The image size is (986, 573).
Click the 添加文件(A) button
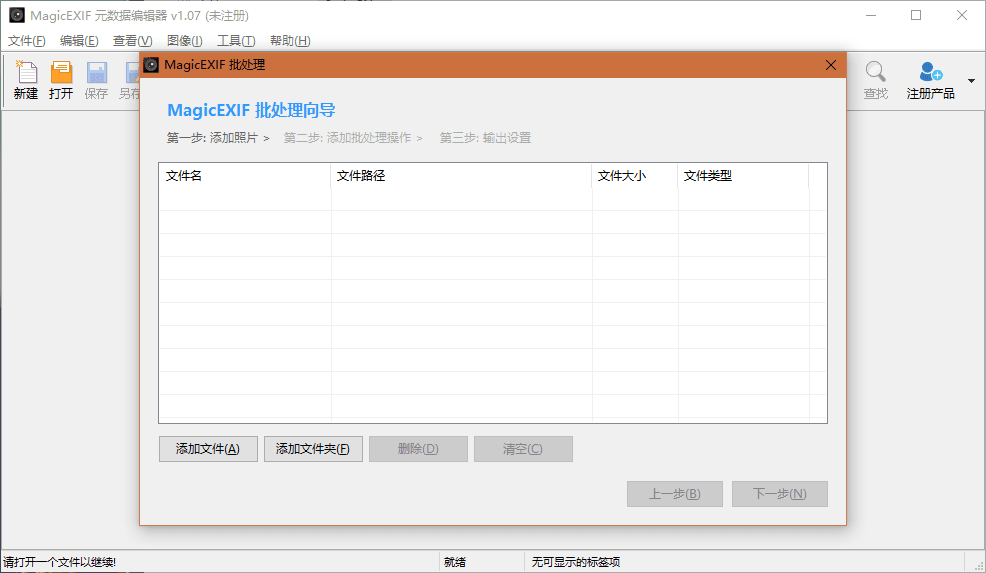point(208,449)
